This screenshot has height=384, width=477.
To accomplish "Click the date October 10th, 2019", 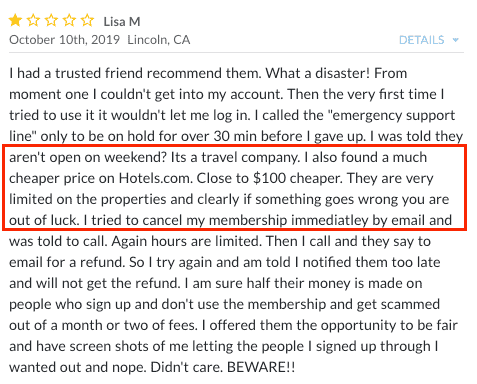I will (x=64, y=40).
